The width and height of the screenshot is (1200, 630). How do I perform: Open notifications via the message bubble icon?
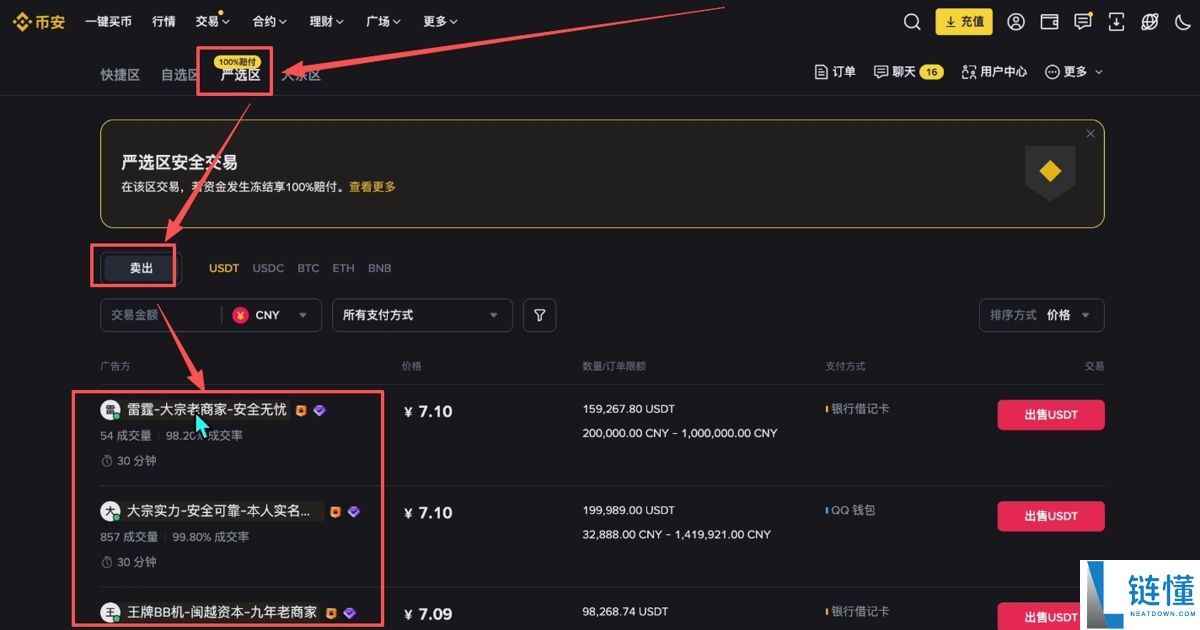1082,21
